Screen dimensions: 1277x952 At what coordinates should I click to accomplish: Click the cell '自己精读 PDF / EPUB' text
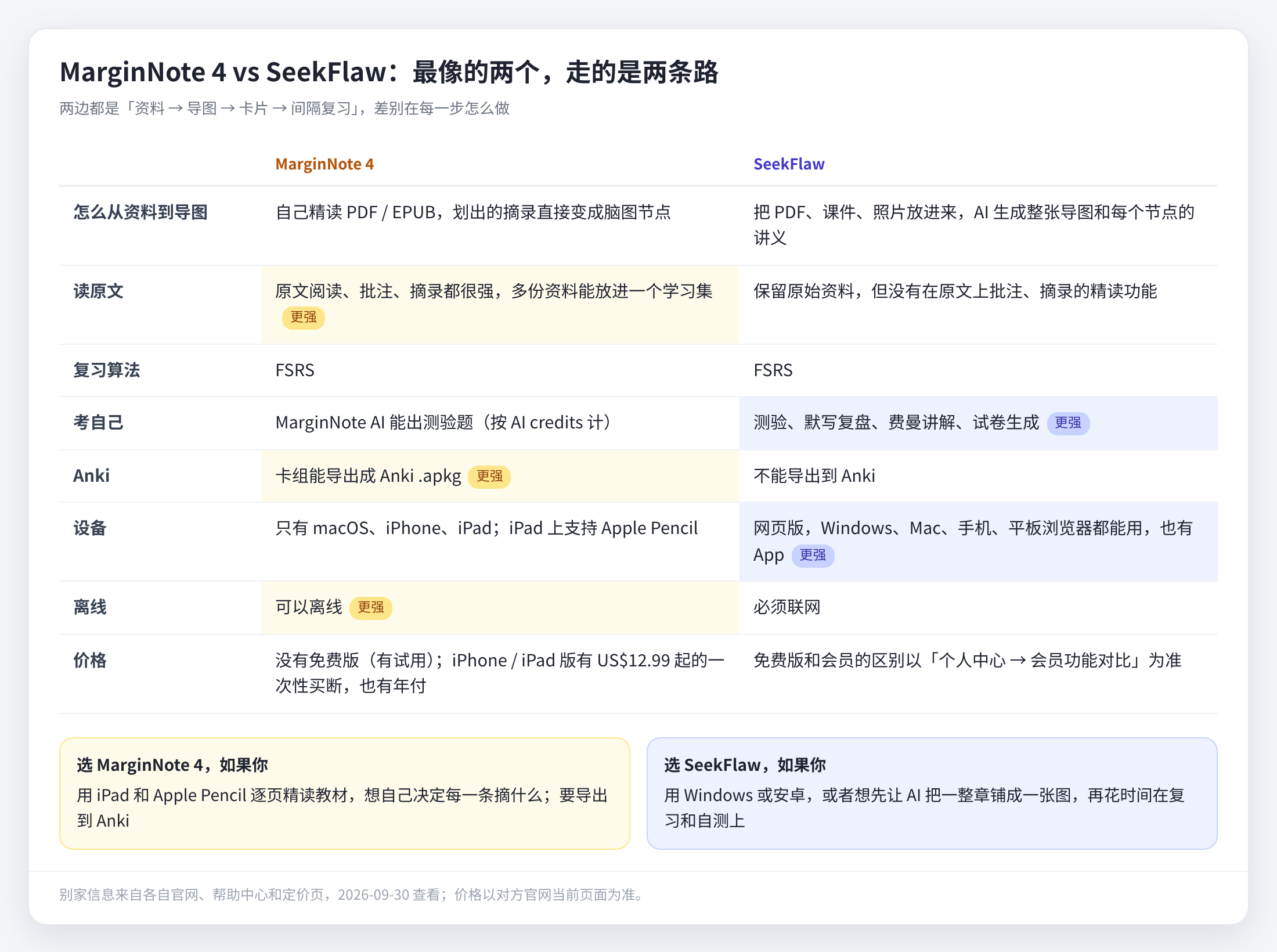click(x=473, y=212)
